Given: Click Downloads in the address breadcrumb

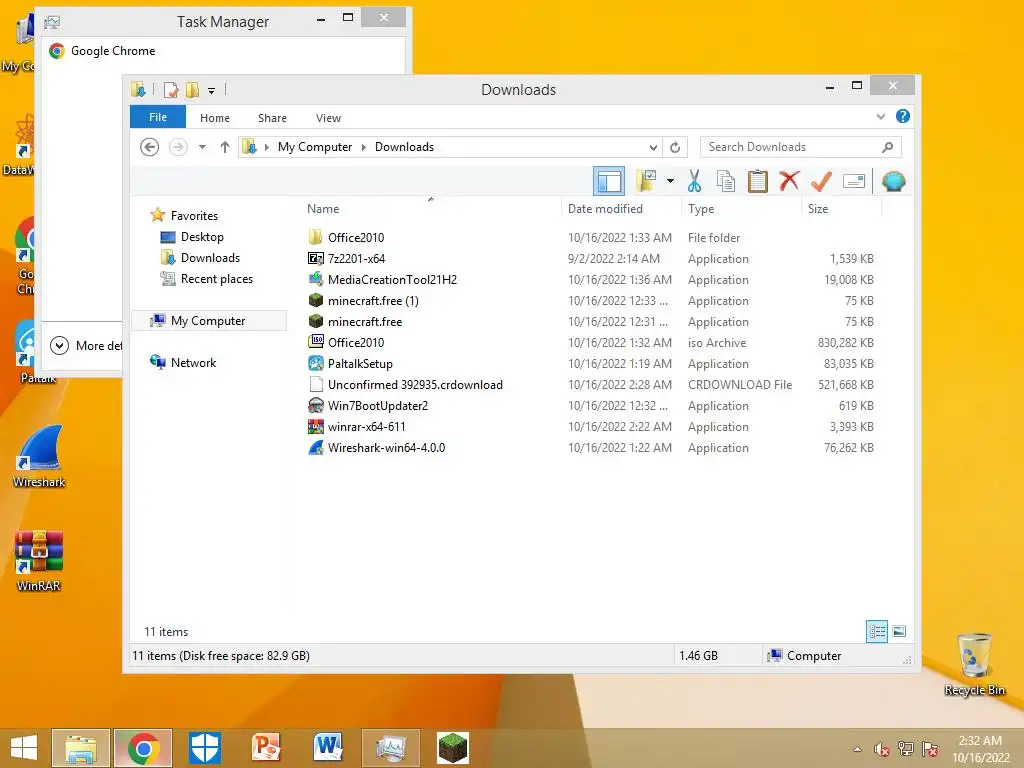Looking at the screenshot, I should (x=404, y=147).
